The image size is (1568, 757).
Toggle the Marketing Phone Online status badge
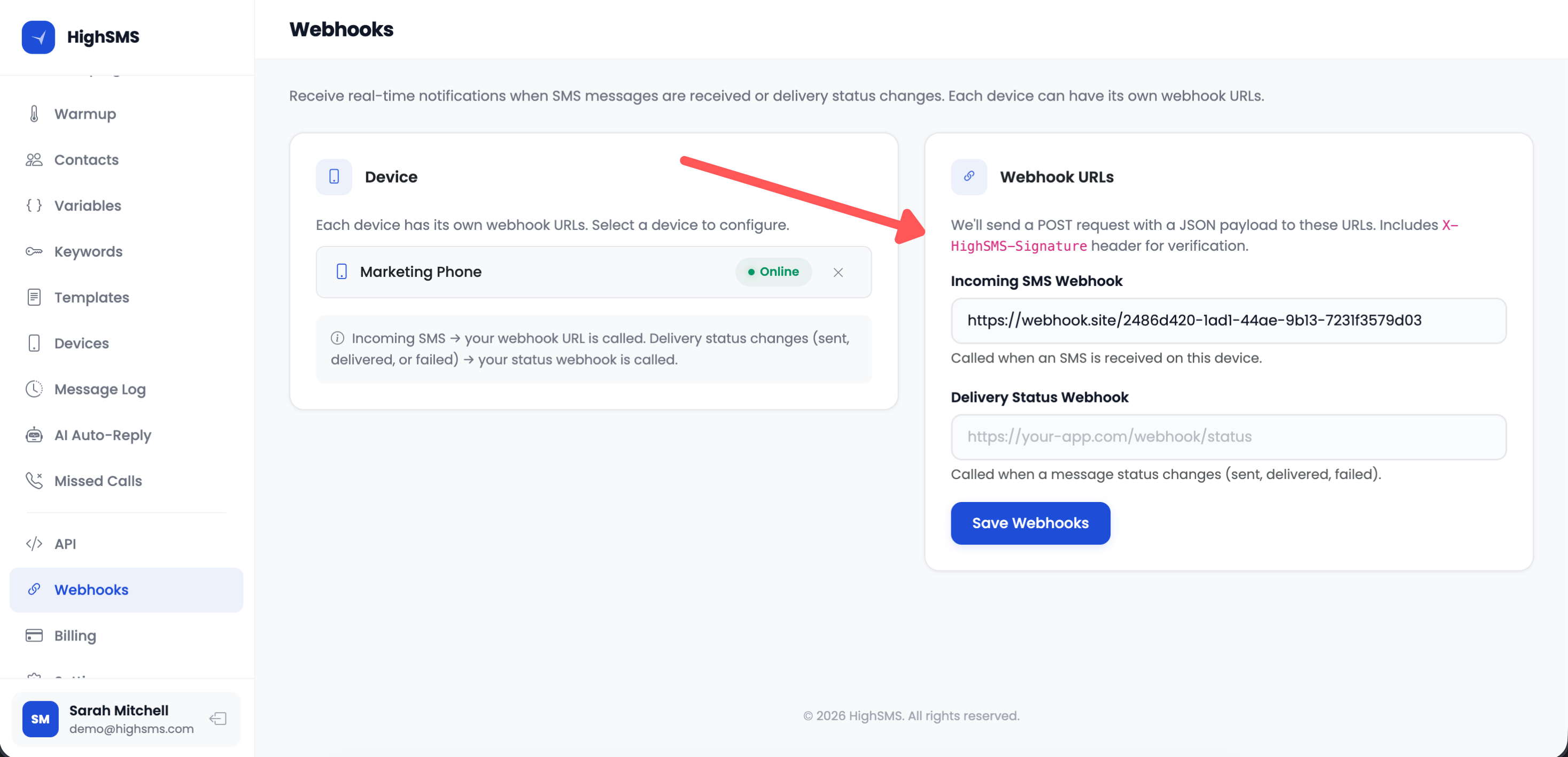[773, 272]
